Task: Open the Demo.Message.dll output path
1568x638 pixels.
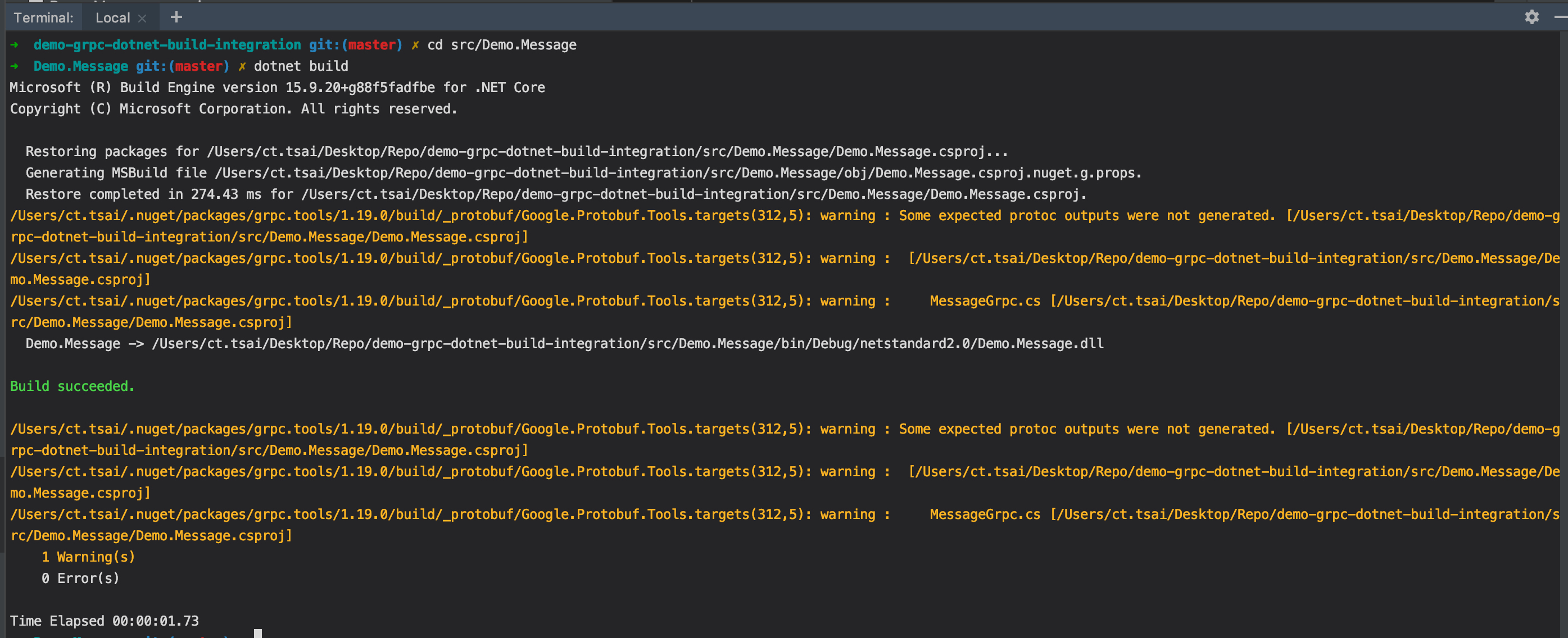Action: [627, 344]
